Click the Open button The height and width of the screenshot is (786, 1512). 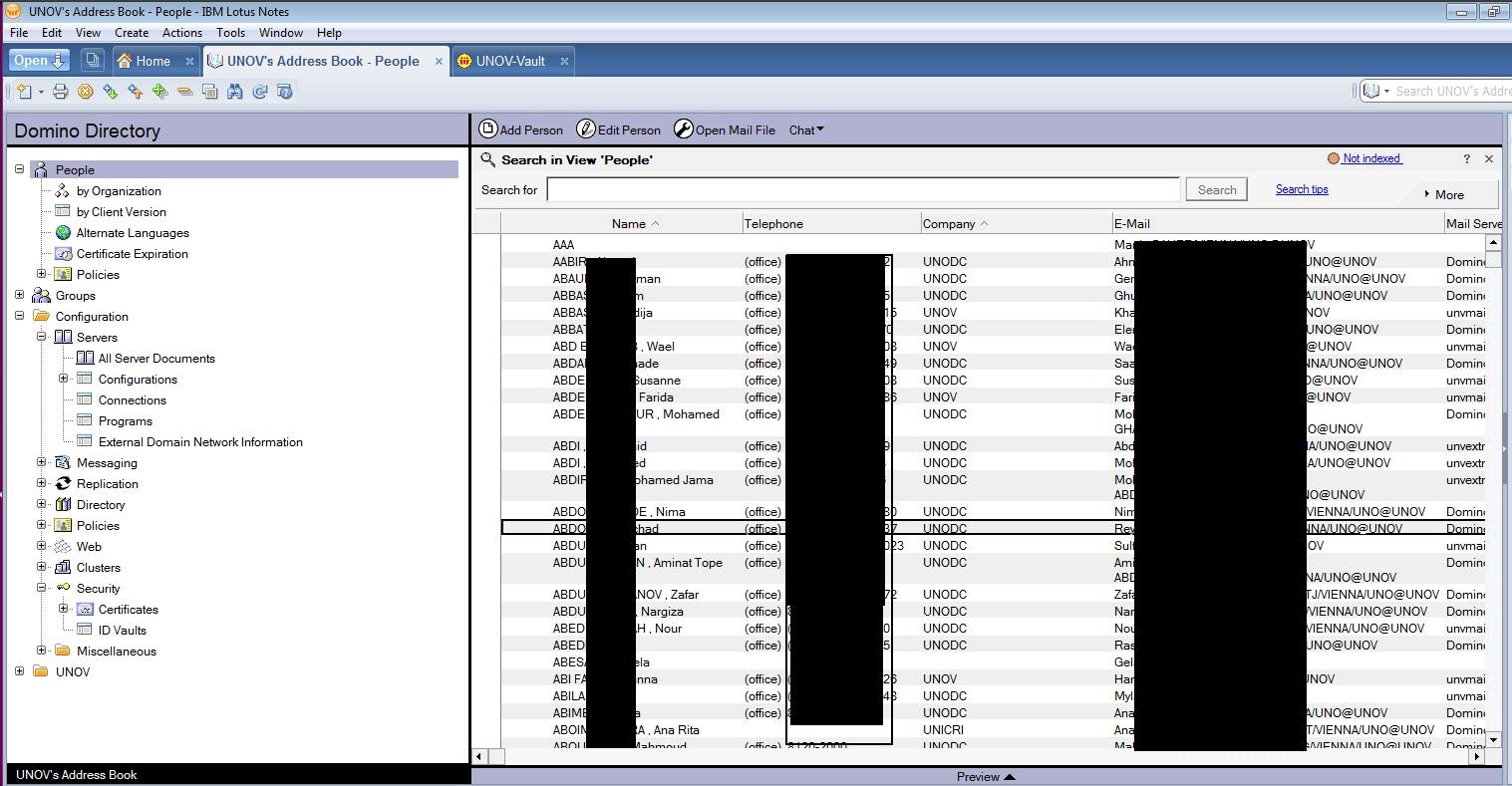click(x=40, y=61)
